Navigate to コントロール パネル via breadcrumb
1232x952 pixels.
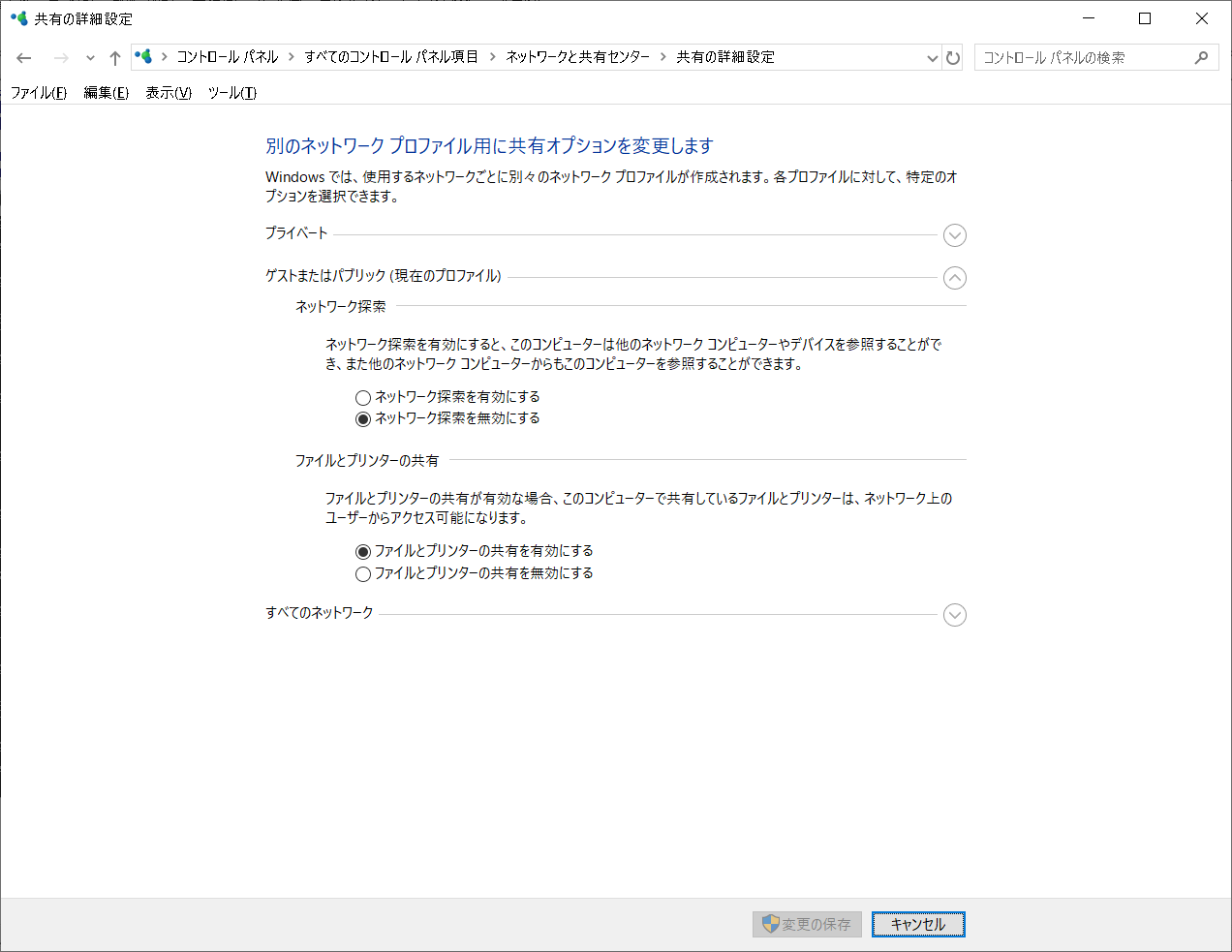[x=227, y=57]
